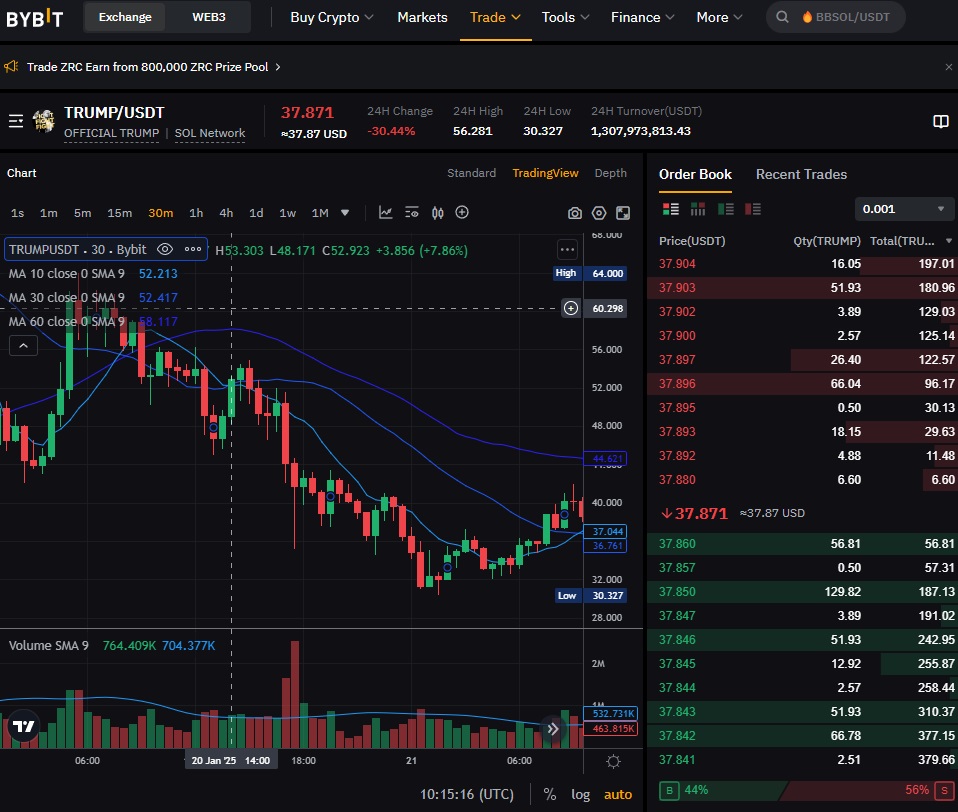Open chart settings hexagon icon
Image resolution: width=958 pixels, height=812 pixels.
599,213
